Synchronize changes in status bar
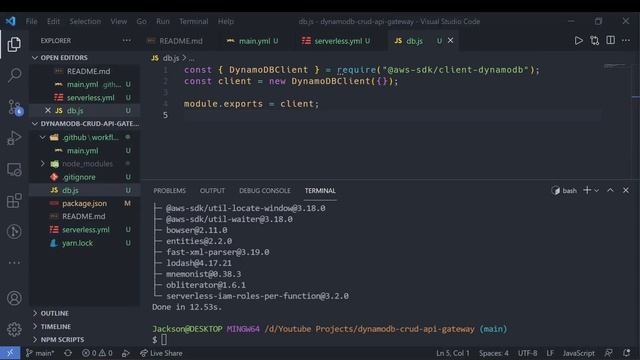Screen dimensions: 640x360 pos(68,353)
